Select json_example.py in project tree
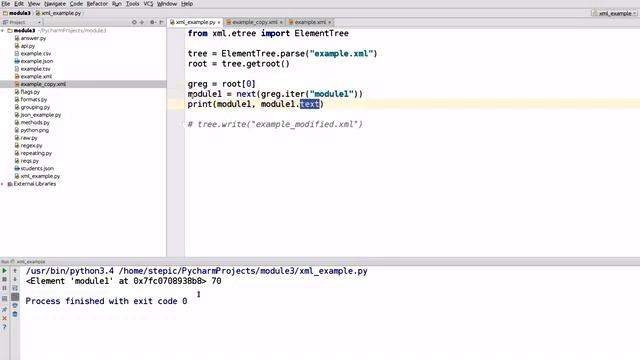This screenshot has width=640, height=360. tap(40, 115)
